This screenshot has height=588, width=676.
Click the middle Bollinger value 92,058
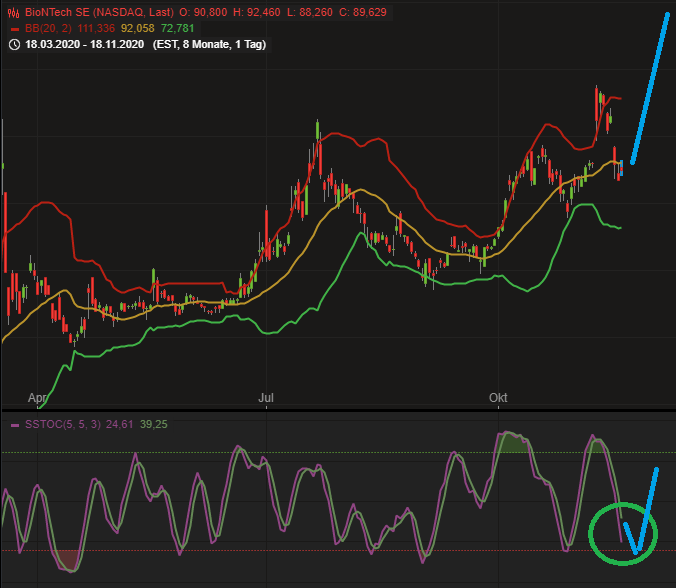(x=138, y=28)
